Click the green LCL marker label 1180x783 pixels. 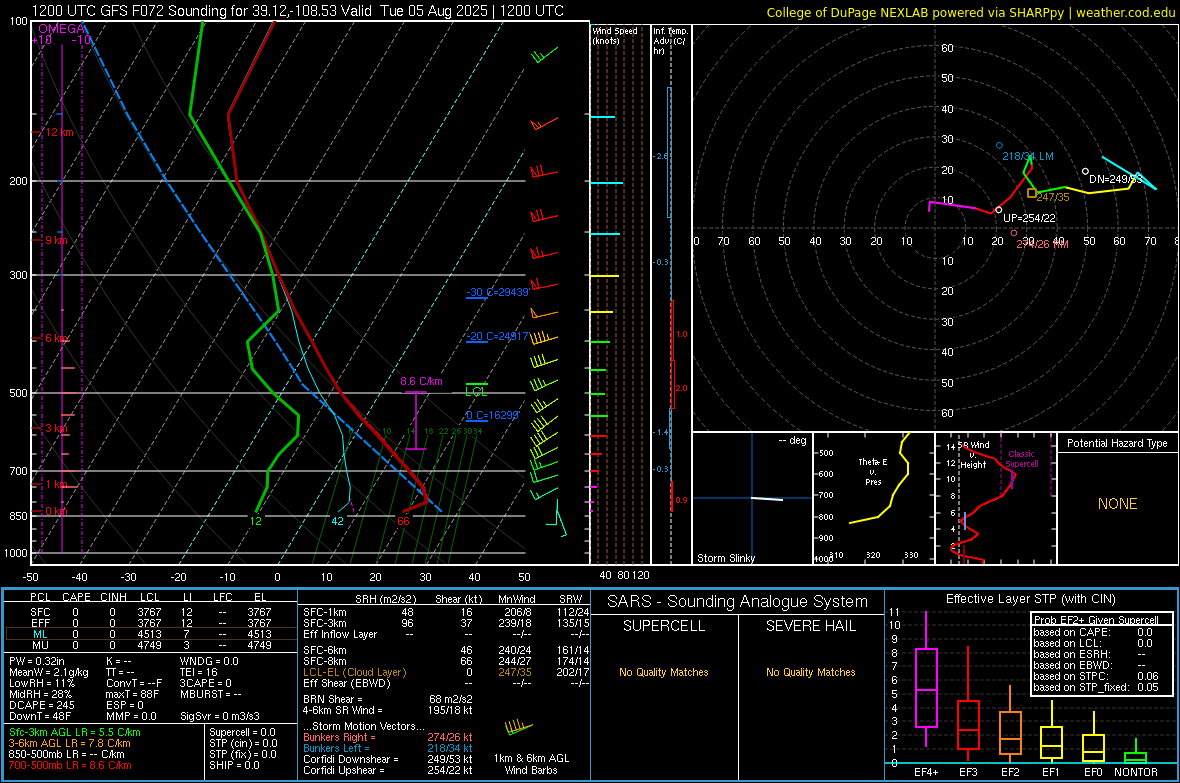pos(476,392)
